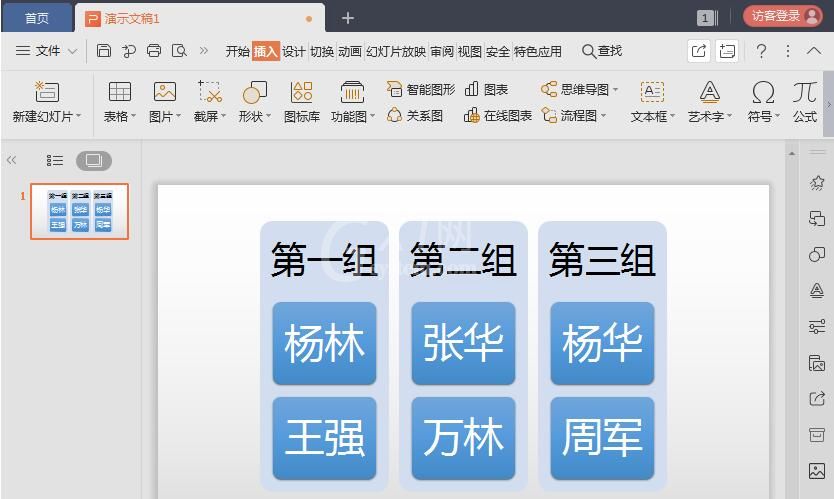Insert a 智能图形 smart graphic

[421, 89]
